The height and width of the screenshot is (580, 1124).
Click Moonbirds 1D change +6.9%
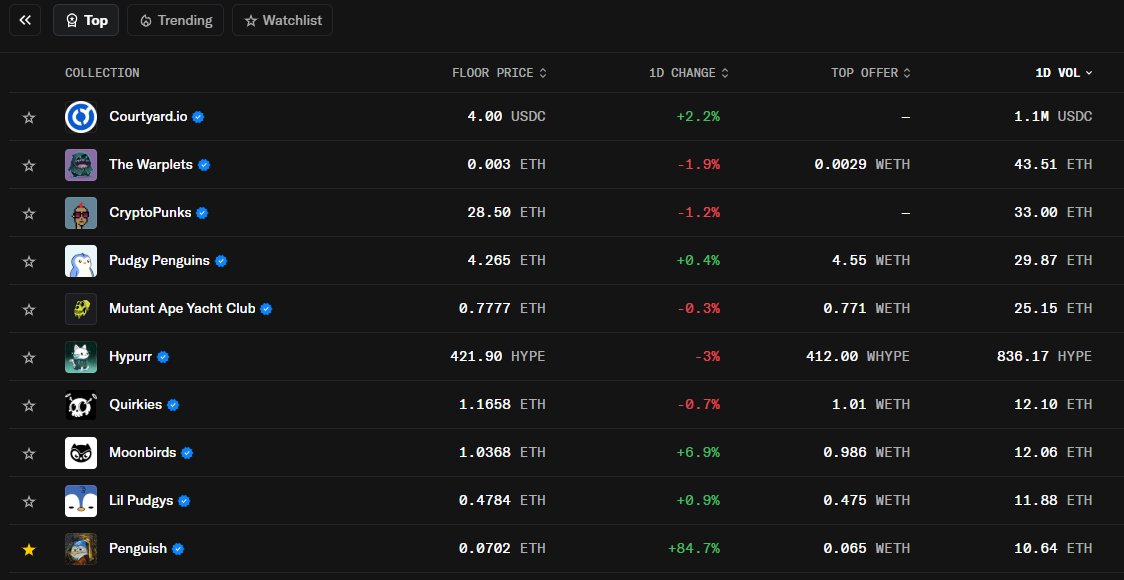[x=698, y=452]
